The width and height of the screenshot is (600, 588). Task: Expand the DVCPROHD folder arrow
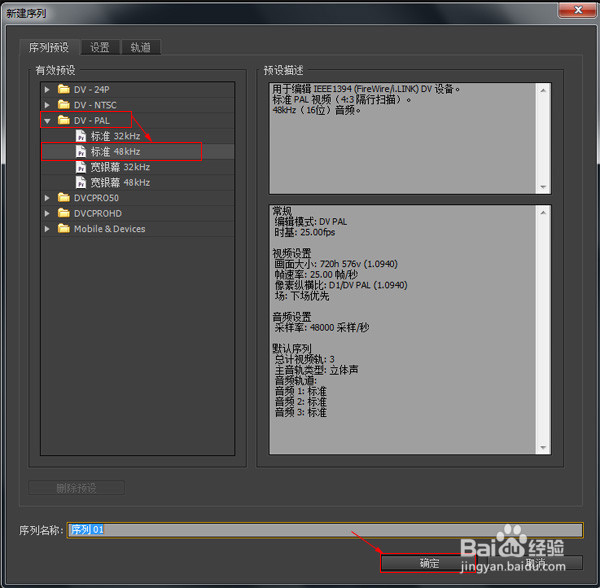coord(47,213)
